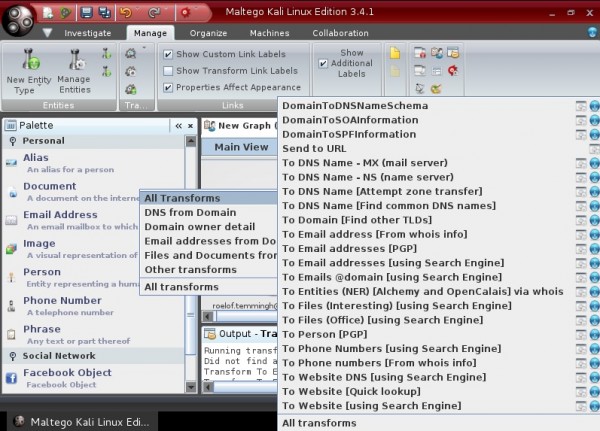Click the Facebook Object icon in Palette
Viewport: 600px width, 431px height.
pos(11,378)
